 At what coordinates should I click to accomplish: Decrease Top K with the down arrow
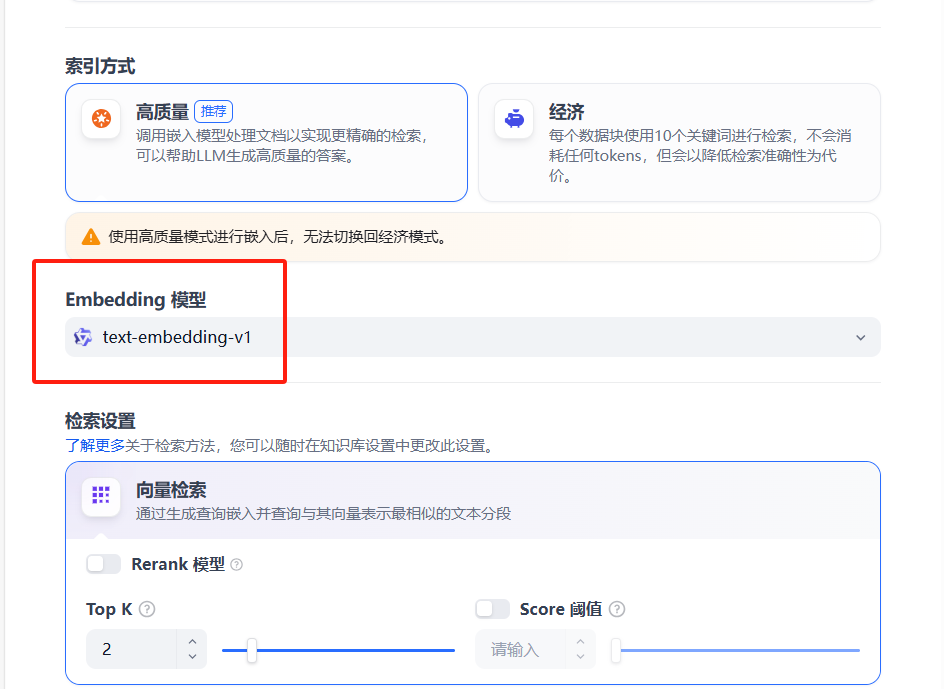(x=192, y=656)
